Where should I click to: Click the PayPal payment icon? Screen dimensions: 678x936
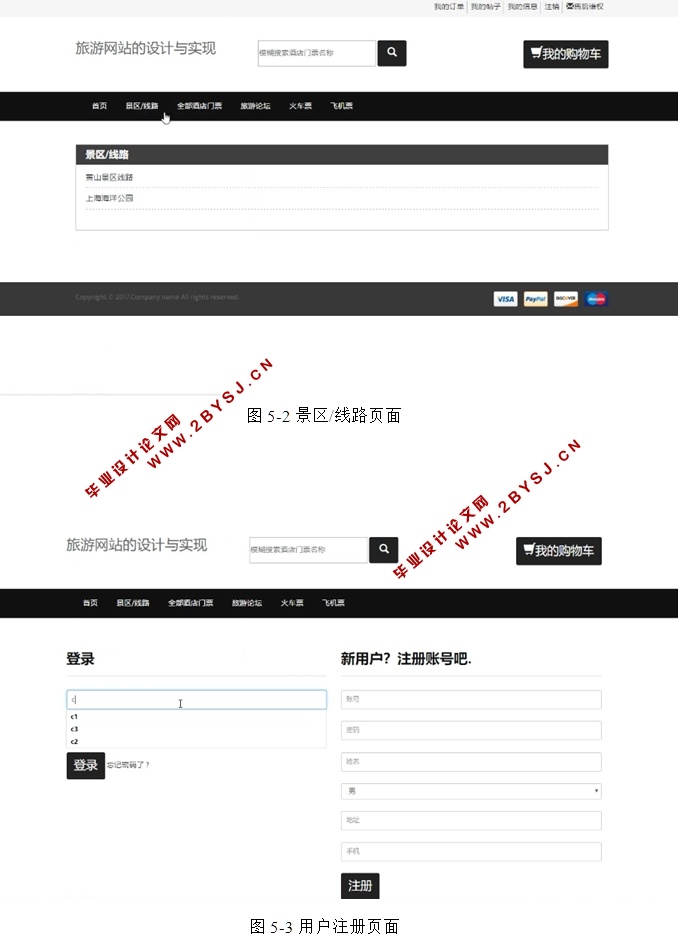pos(535,299)
